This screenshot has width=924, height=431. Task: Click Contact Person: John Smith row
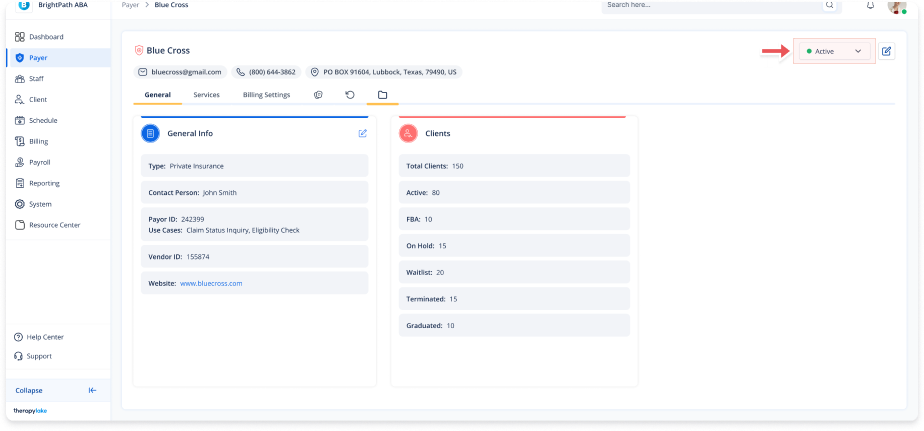[255, 192]
